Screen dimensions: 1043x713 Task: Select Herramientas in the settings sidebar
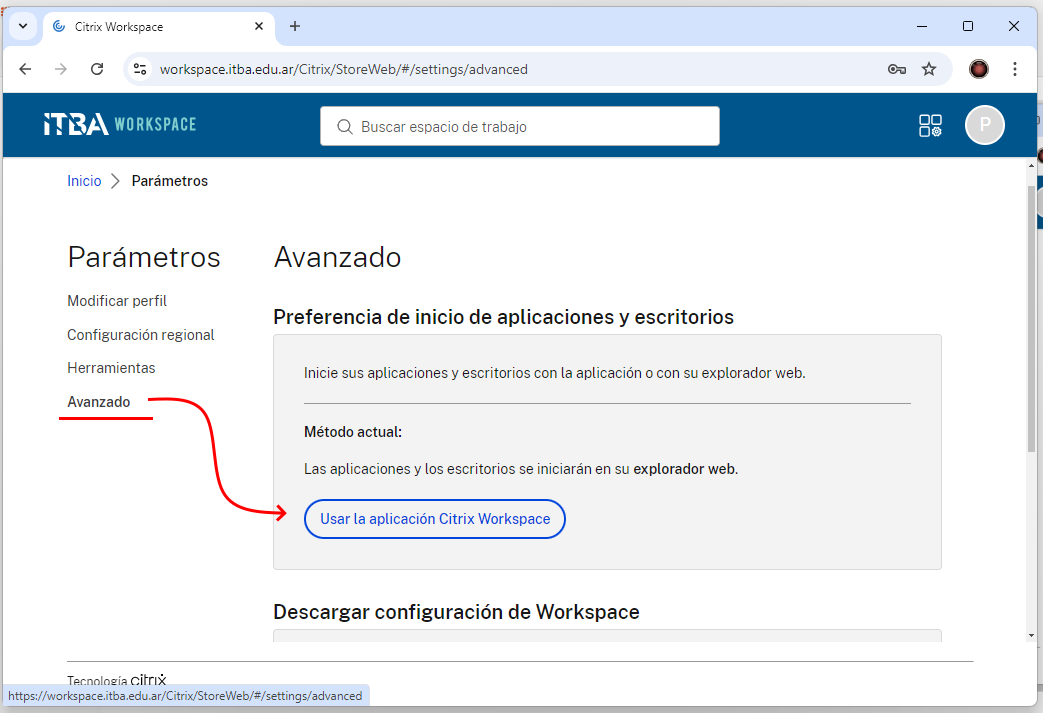point(111,368)
